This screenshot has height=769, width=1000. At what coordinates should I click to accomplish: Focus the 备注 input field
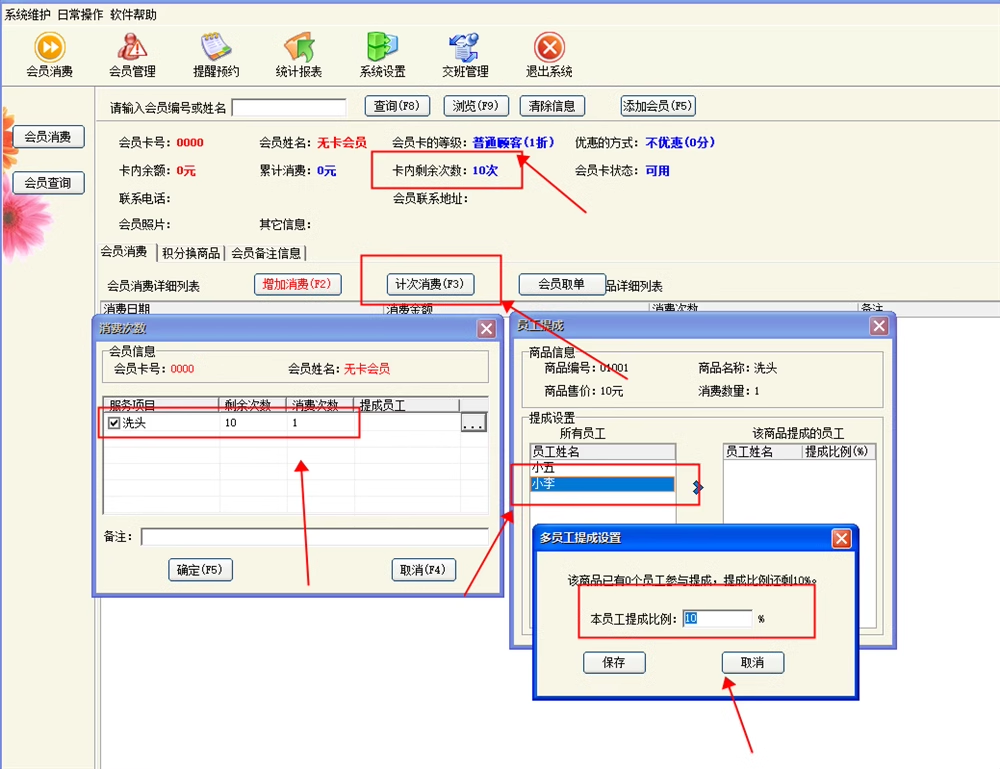pyautogui.click(x=315, y=537)
